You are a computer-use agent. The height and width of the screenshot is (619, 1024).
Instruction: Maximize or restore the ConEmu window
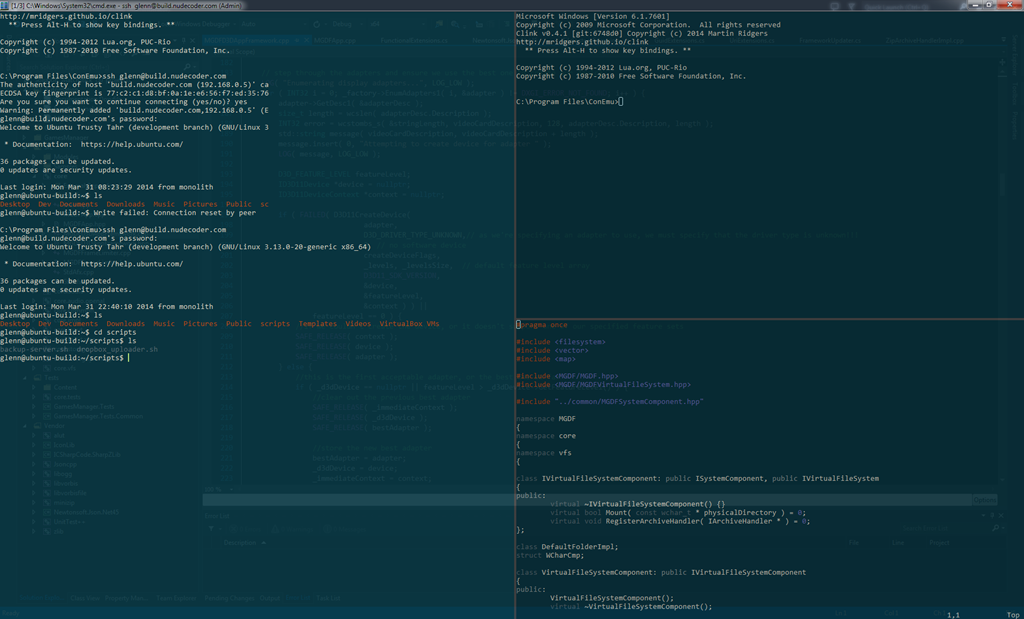[991, 5]
